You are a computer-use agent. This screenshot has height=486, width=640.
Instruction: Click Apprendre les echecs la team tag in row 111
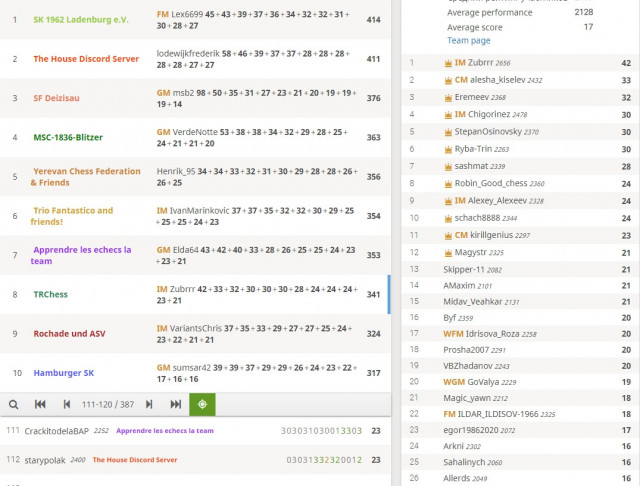tap(165, 431)
